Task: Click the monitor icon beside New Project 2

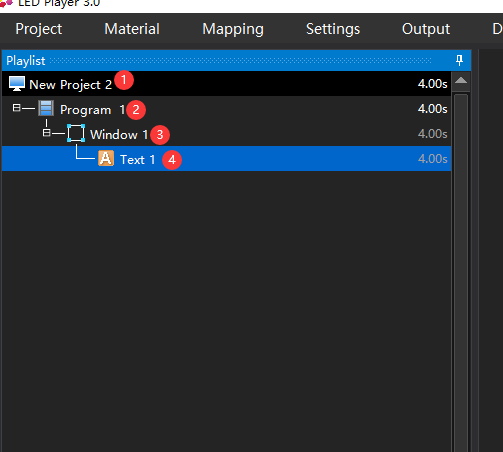Action: tap(17, 84)
